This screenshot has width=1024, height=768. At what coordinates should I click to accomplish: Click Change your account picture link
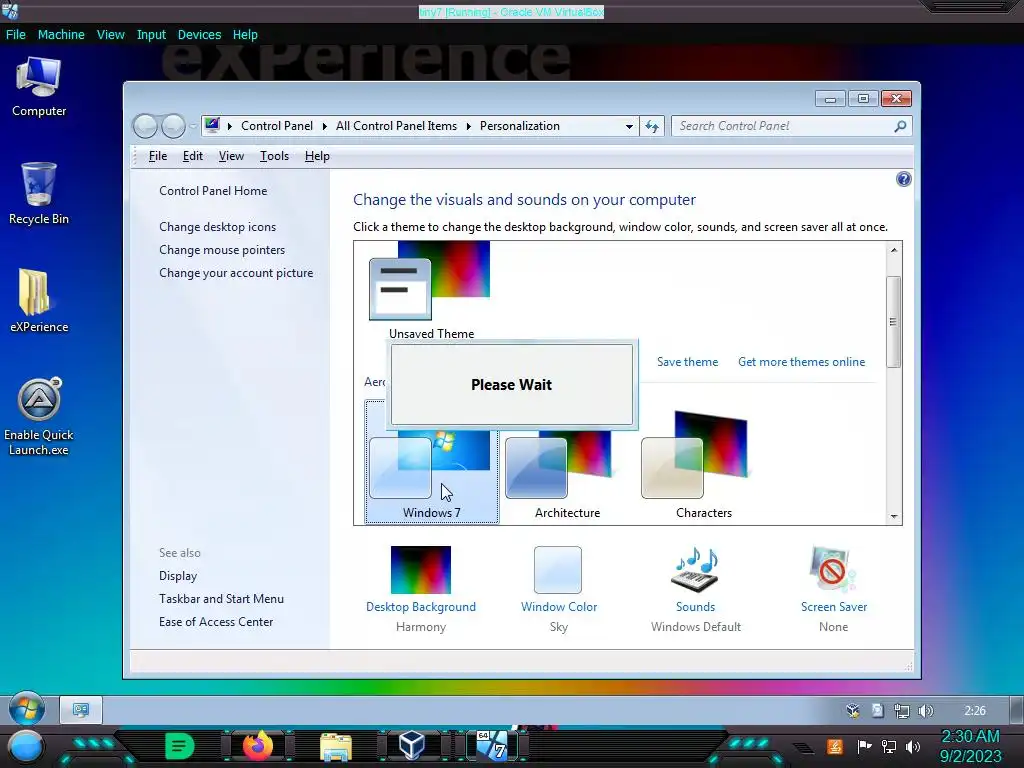pos(236,273)
